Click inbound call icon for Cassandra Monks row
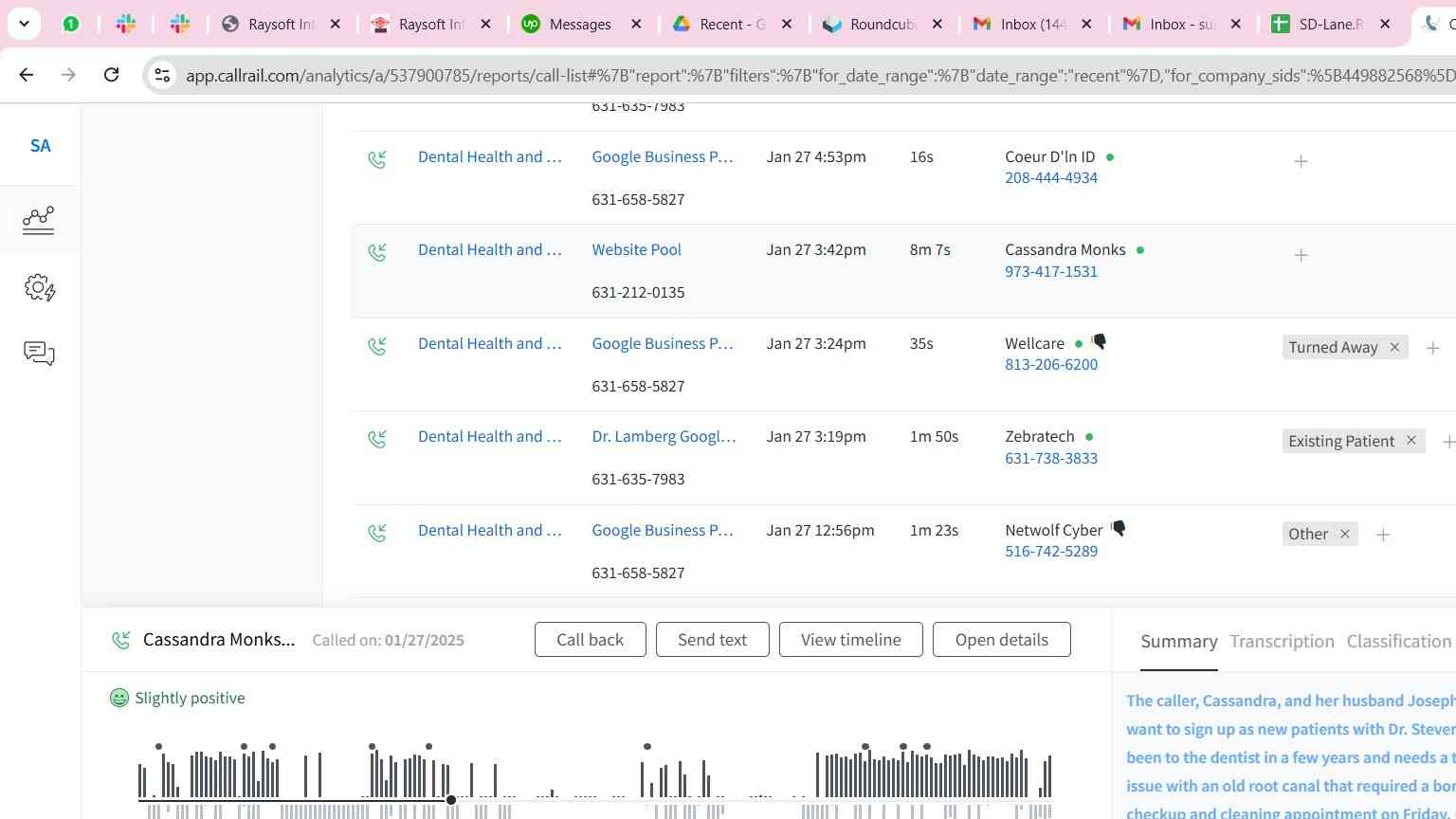1456x819 pixels. 377,252
